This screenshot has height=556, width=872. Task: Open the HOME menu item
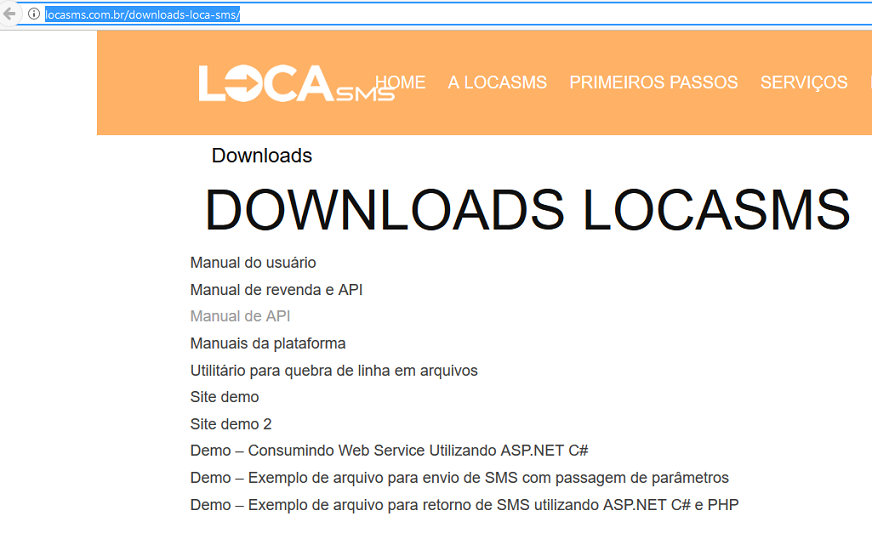tap(400, 82)
